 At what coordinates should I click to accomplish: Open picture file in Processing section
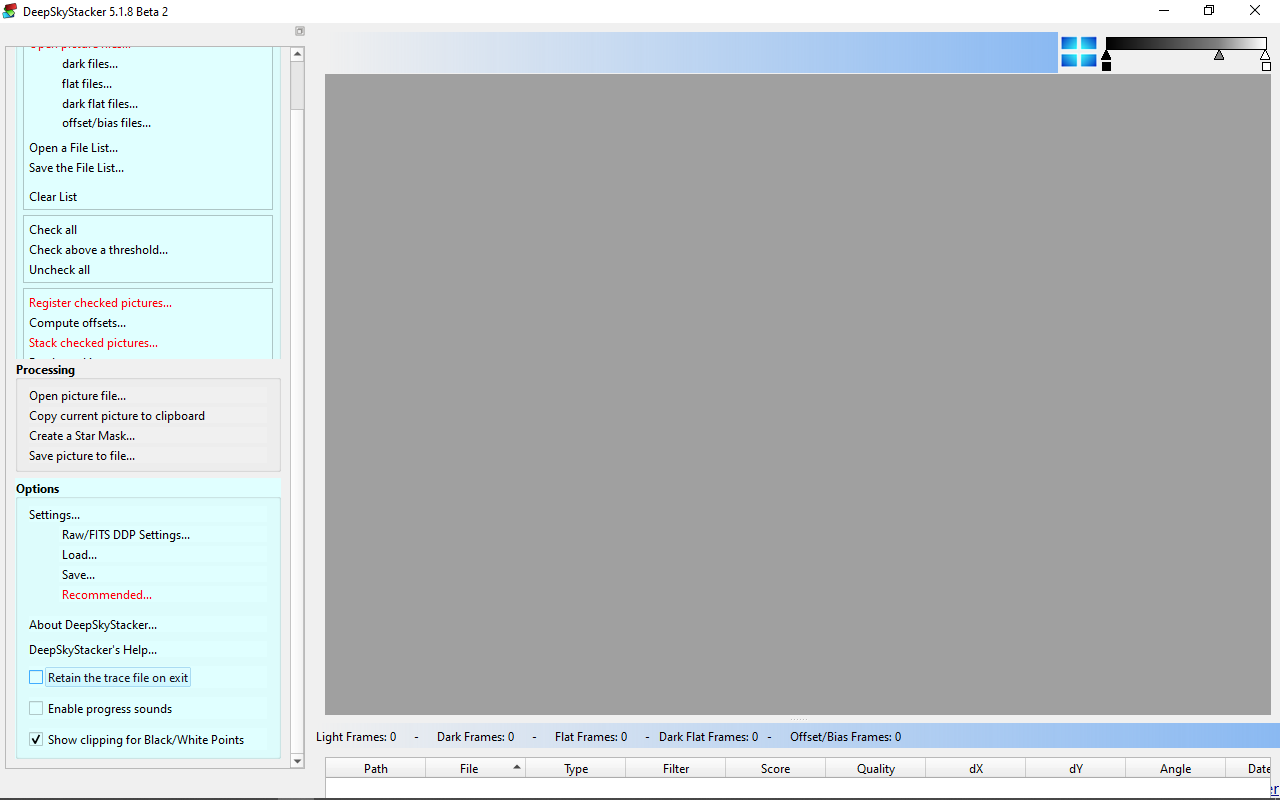click(77, 396)
